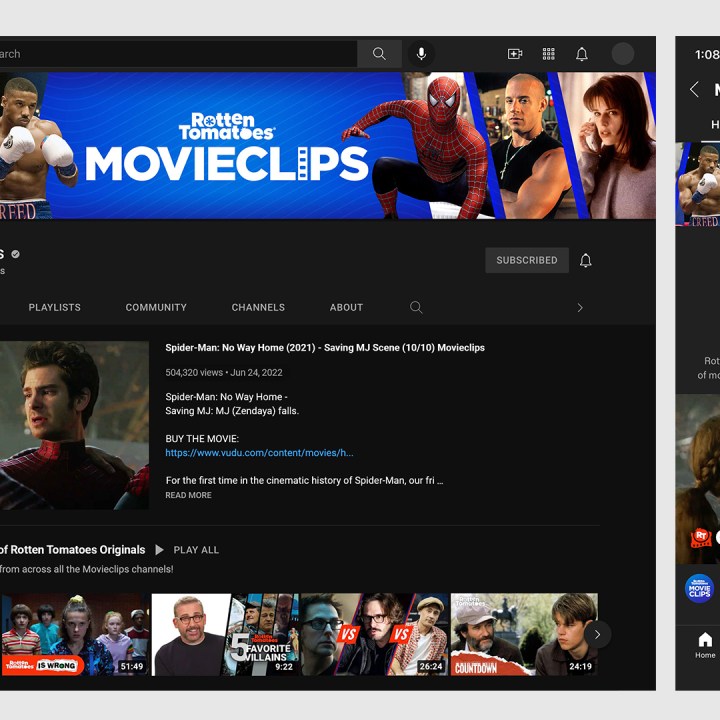
Task: Play featured Spider-Man video thumbnail
Action: [x=74, y=425]
